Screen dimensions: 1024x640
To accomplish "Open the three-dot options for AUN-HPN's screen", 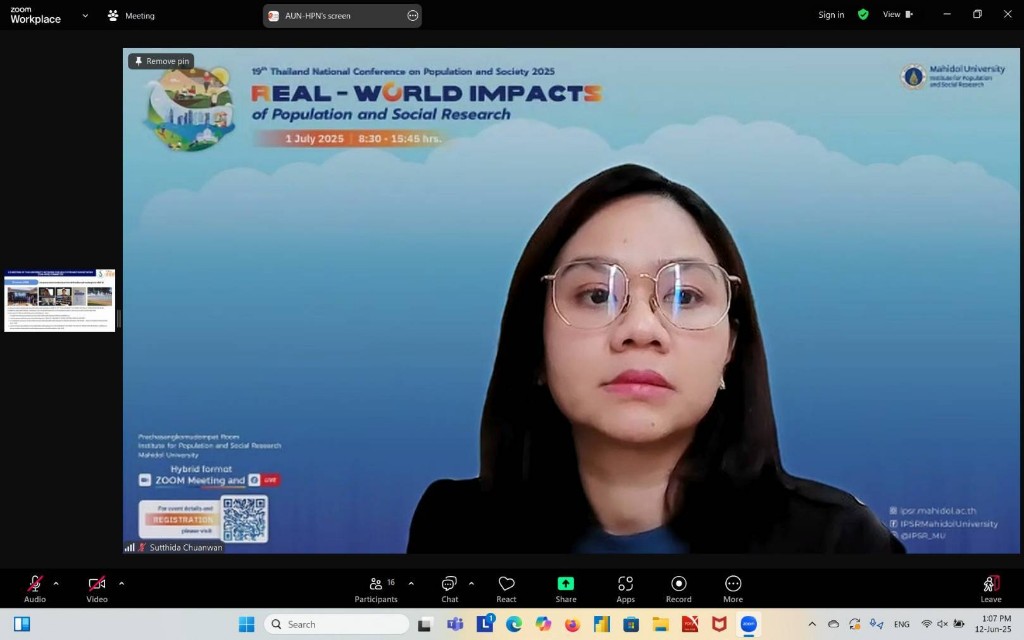I will (x=412, y=16).
